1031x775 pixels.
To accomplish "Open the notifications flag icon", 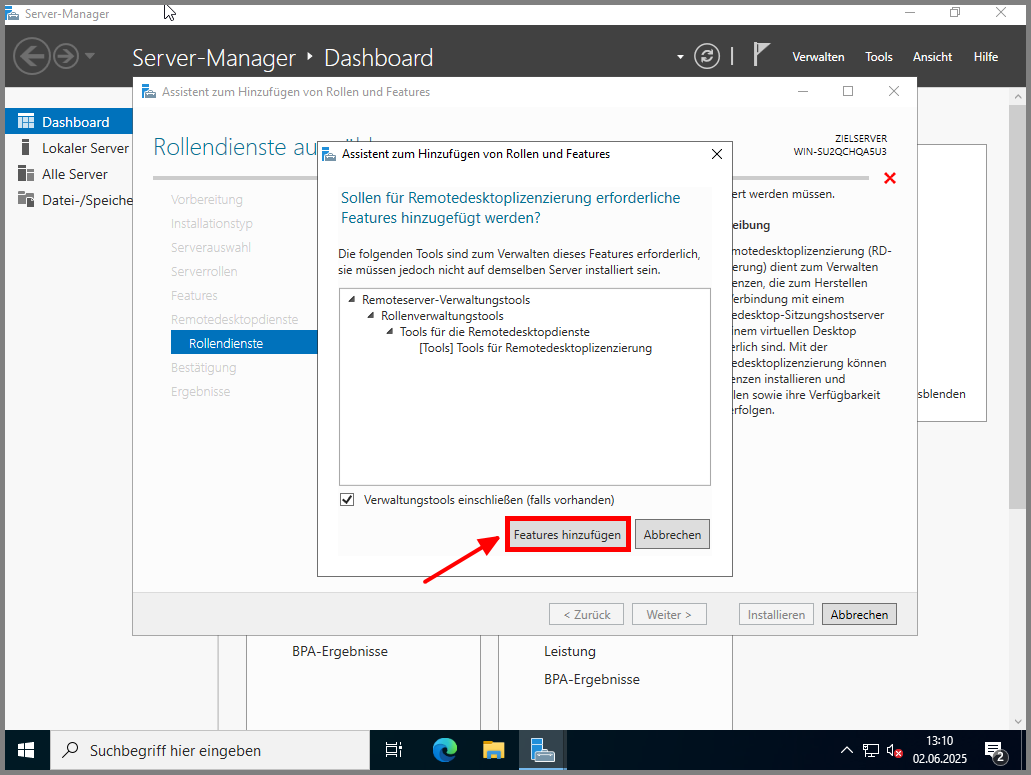I will click(x=761, y=55).
